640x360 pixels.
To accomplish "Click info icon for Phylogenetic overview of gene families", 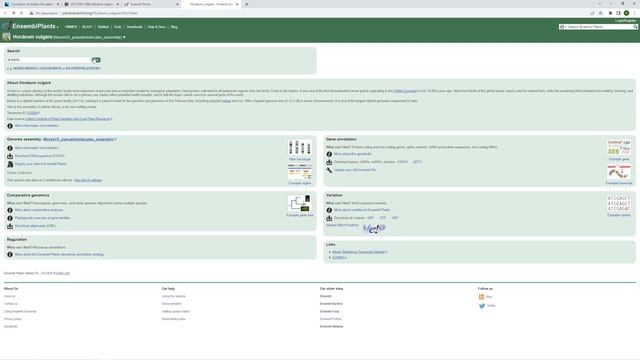I will 10,218.
